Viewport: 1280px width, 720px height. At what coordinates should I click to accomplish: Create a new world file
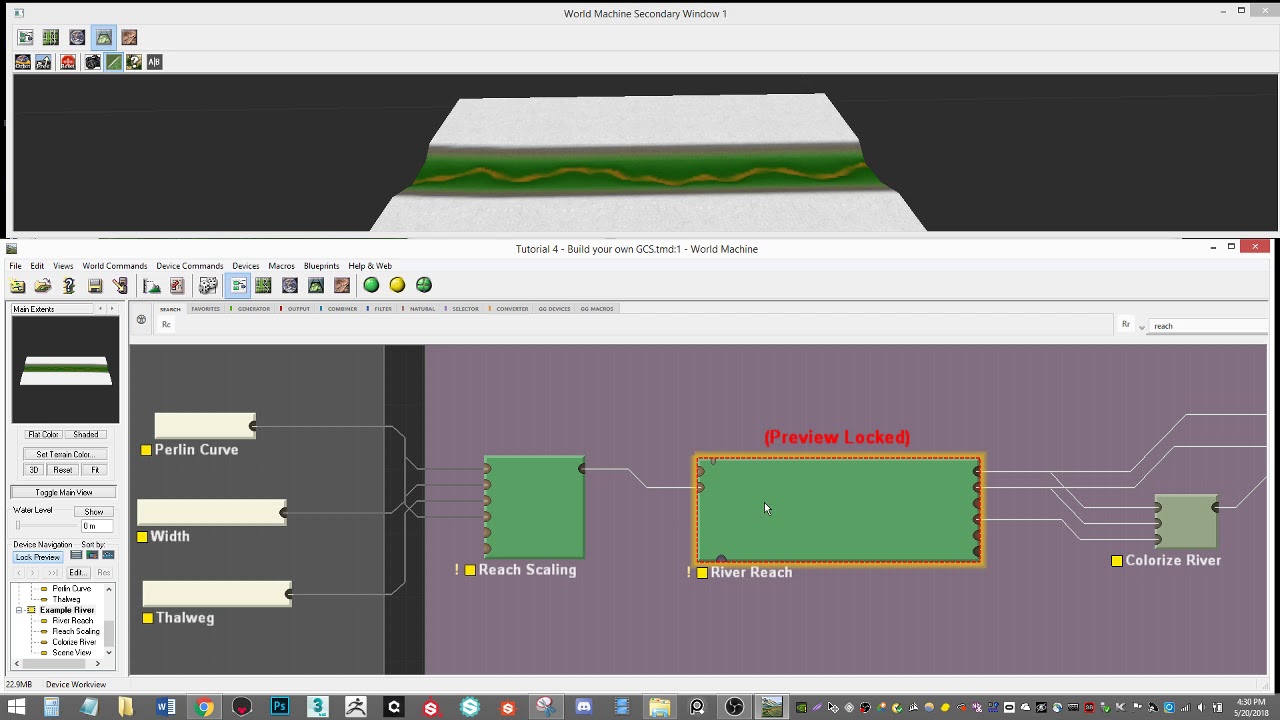pyautogui.click(x=18, y=286)
